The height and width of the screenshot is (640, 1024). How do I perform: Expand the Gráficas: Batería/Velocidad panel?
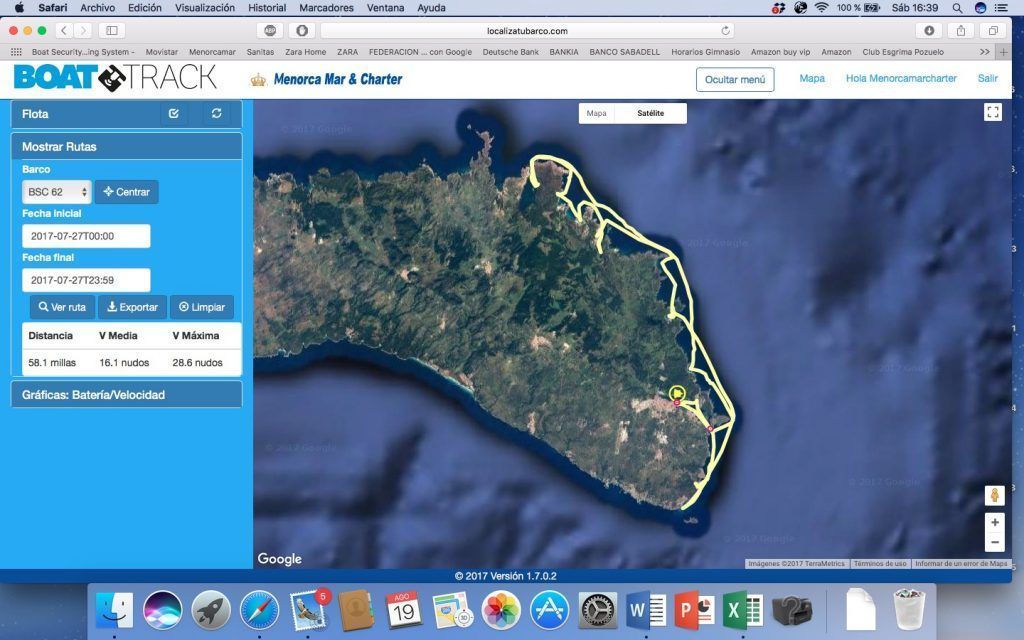click(x=127, y=394)
